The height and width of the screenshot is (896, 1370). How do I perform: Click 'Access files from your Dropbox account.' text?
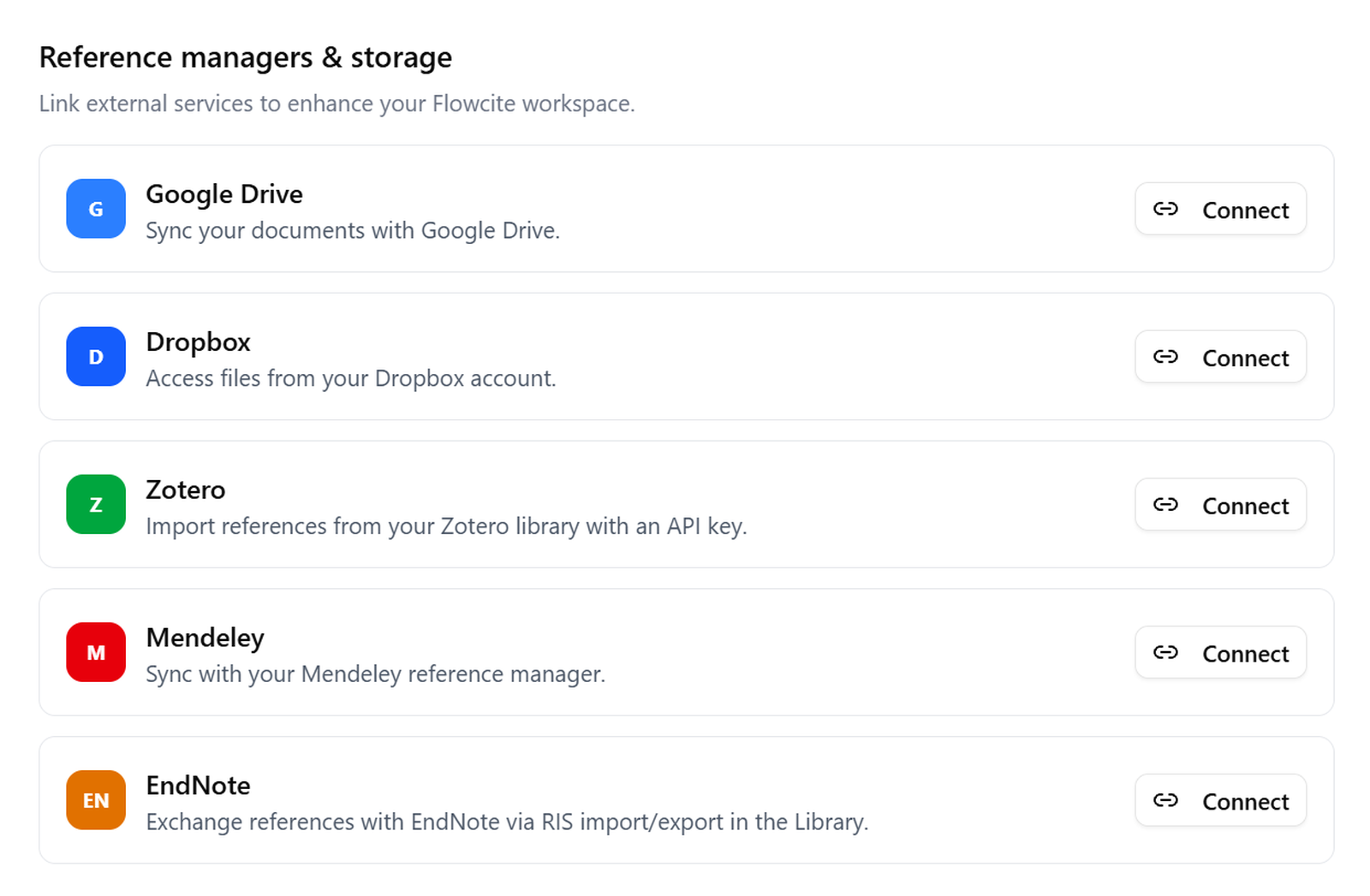(x=351, y=378)
